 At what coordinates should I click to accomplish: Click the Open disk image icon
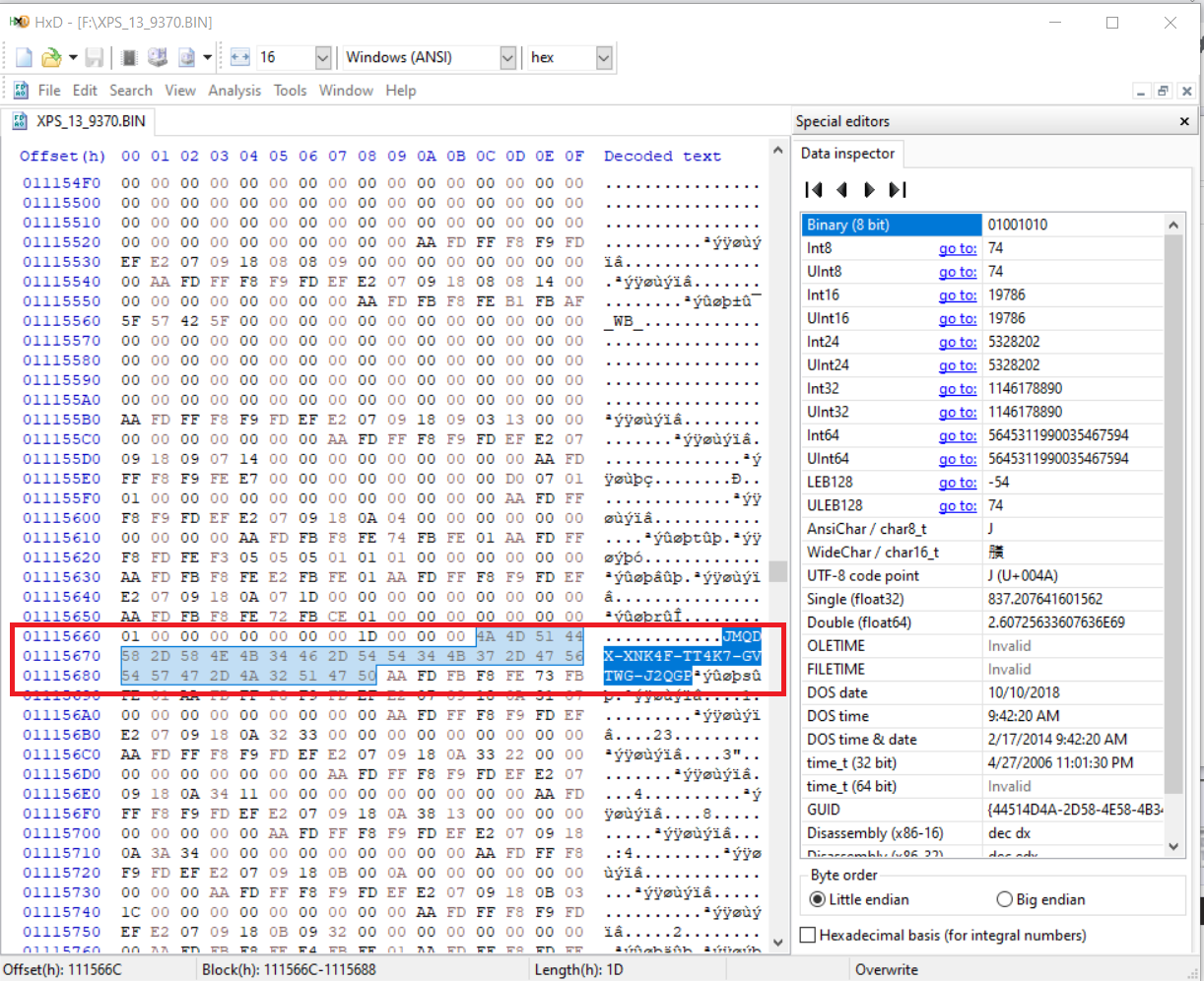186,58
